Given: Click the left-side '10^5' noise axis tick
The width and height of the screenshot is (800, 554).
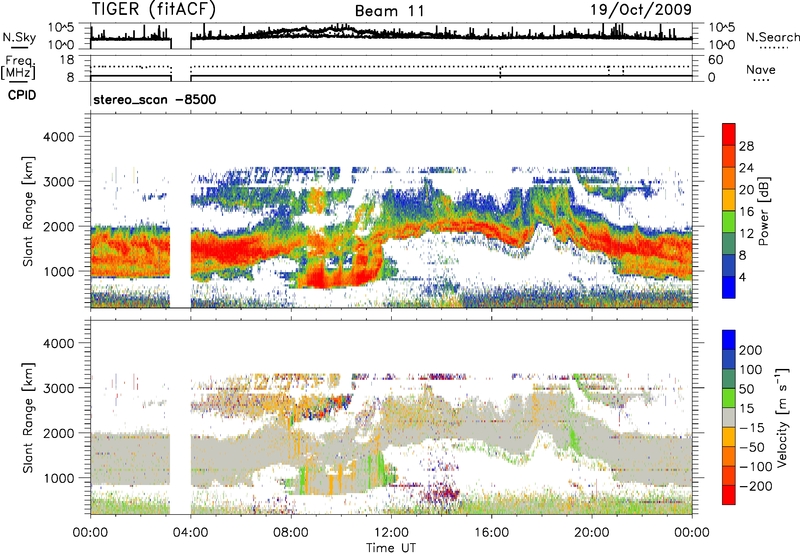Looking at the screenshot, I should (x=61, y=28).
